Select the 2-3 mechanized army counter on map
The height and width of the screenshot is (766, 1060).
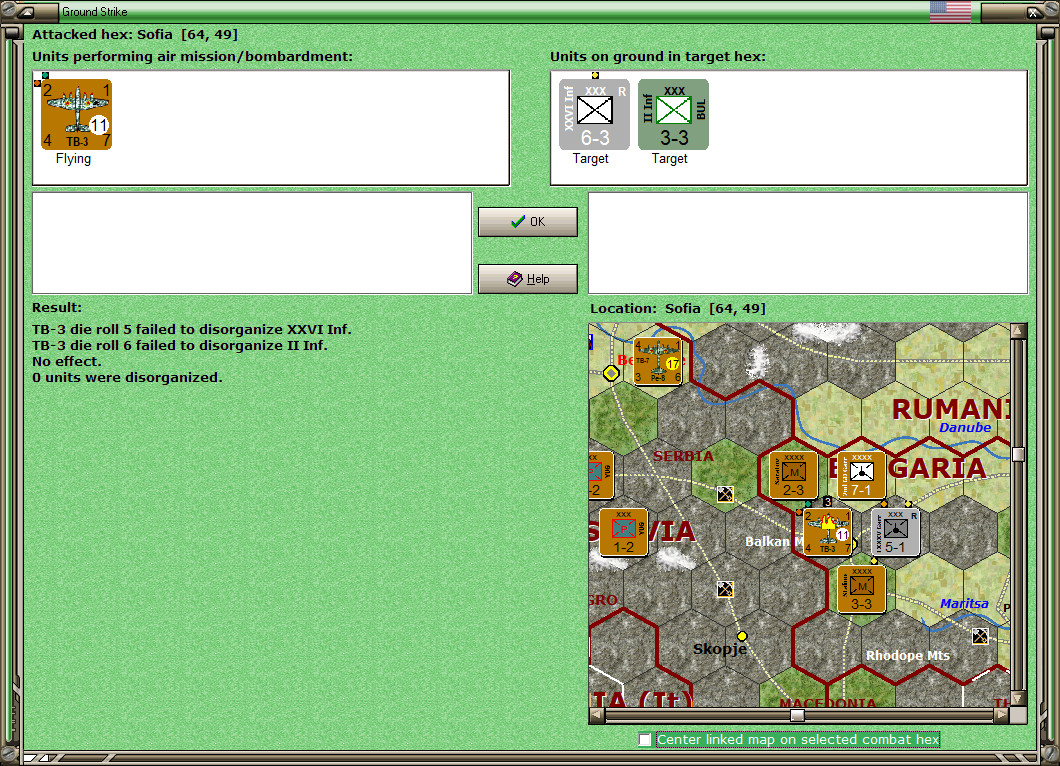(794, 475)
